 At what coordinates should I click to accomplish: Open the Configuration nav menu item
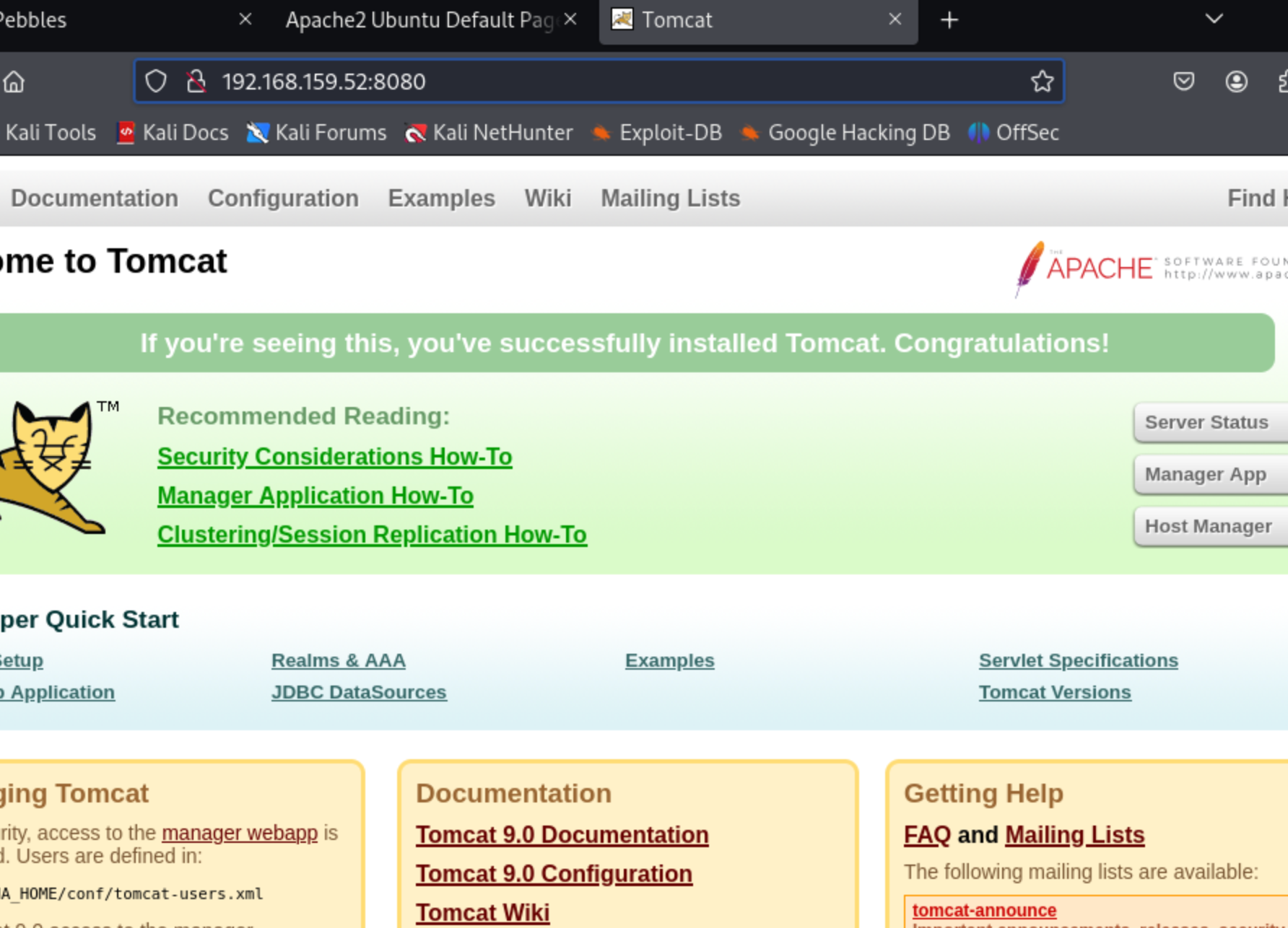click(283, 198)
